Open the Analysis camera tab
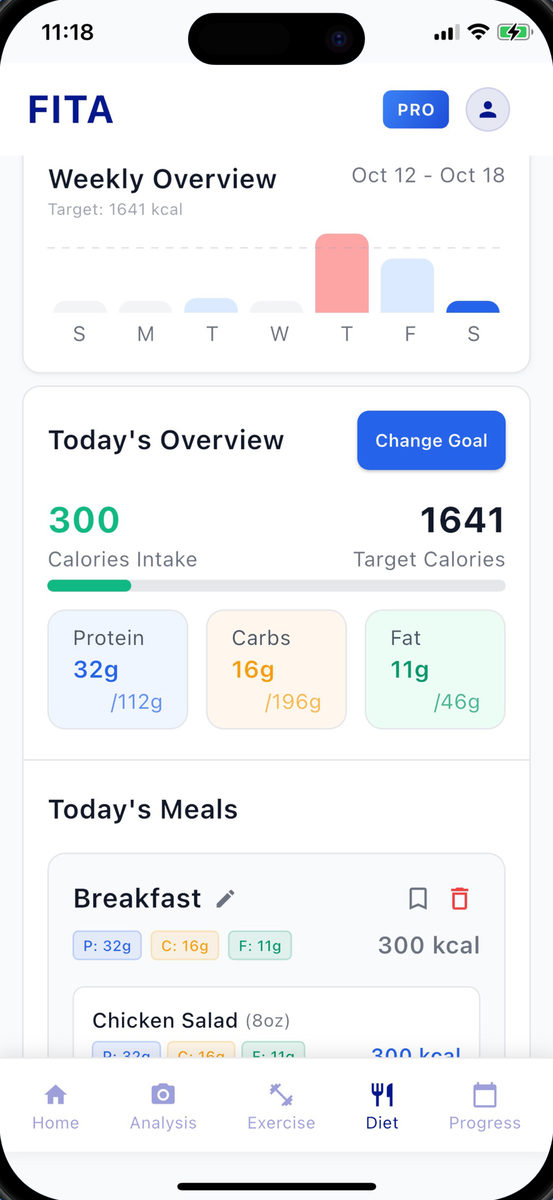This screenshot has height=1200, width=553. point(163,1106)
